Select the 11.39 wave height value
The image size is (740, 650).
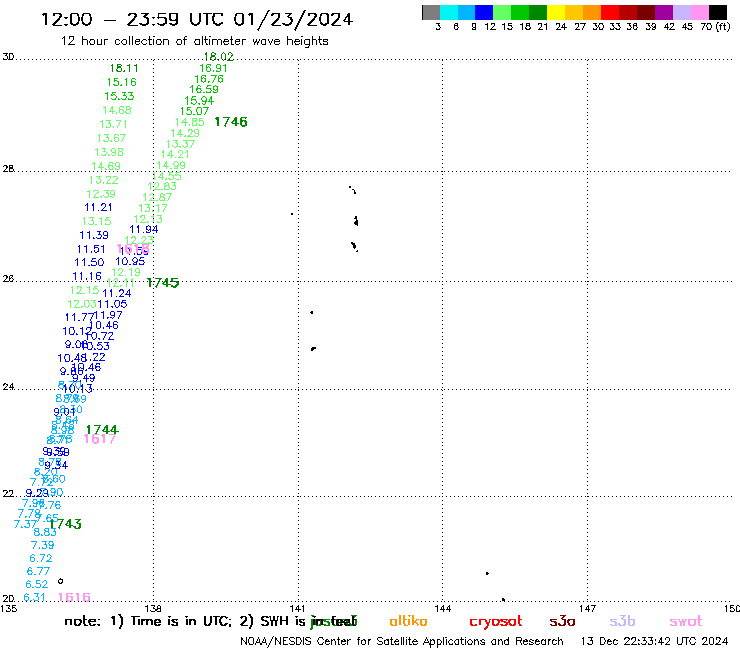coord(94,236)
